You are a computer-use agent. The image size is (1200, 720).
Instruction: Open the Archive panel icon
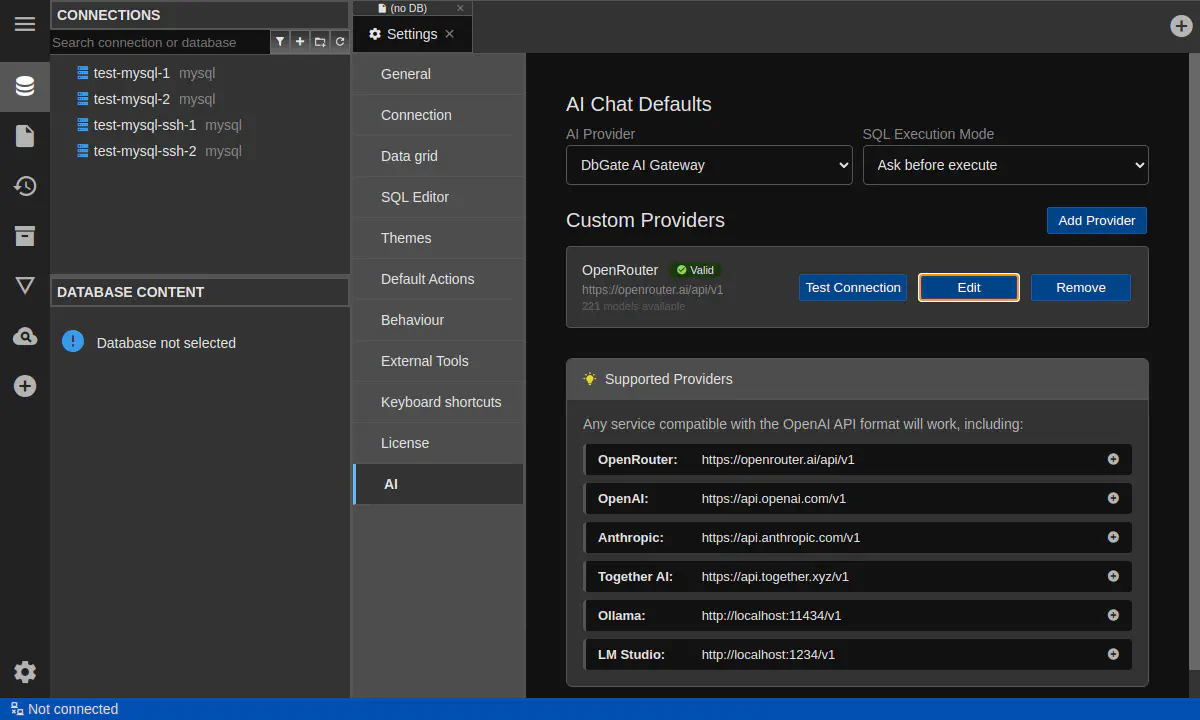coord(25,236)
